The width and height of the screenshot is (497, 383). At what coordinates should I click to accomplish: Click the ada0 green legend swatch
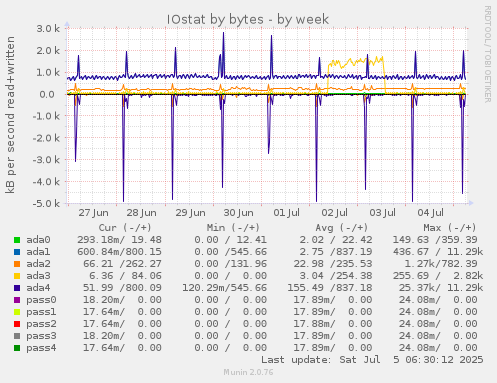point(17,240)
